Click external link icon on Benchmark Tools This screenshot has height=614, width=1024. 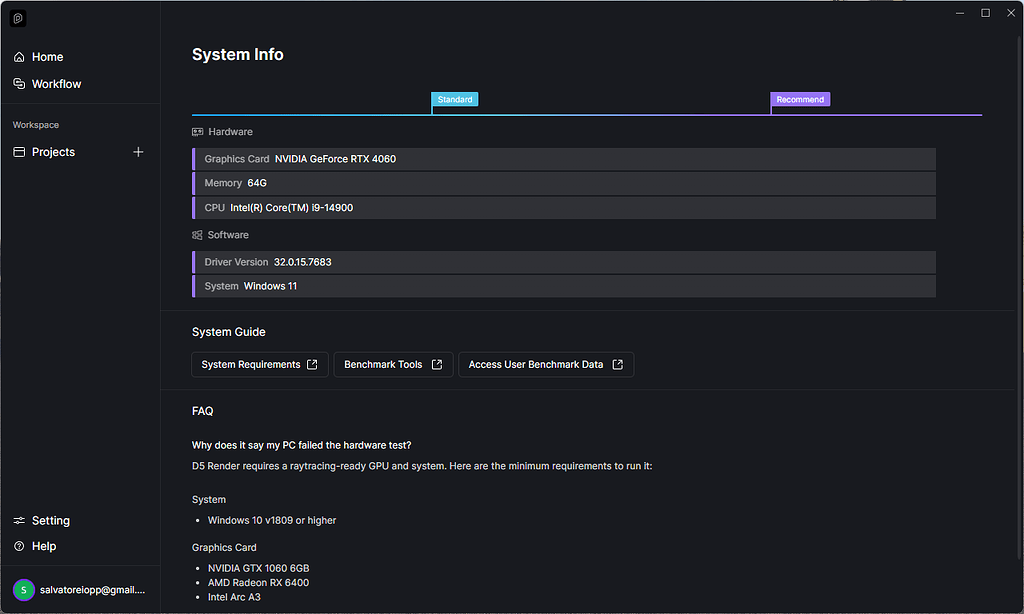point(437,364)
